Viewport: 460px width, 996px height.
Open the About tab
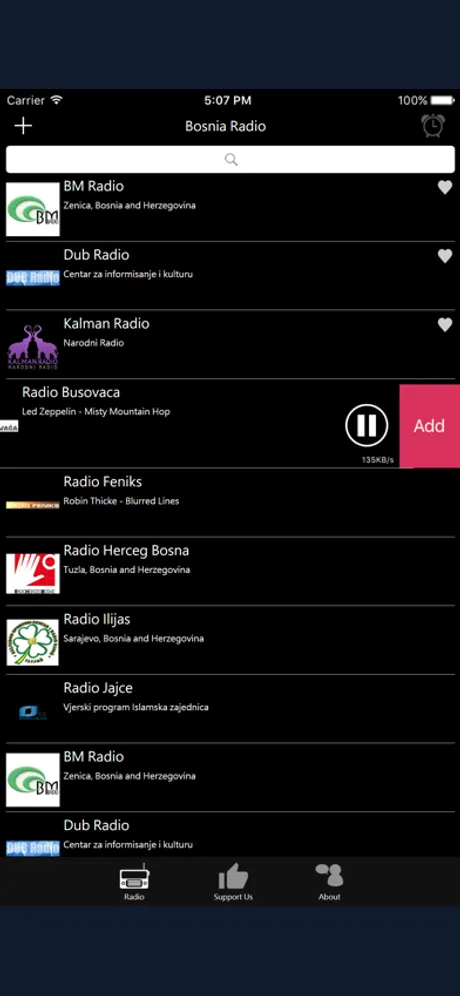tap(329, 882)
